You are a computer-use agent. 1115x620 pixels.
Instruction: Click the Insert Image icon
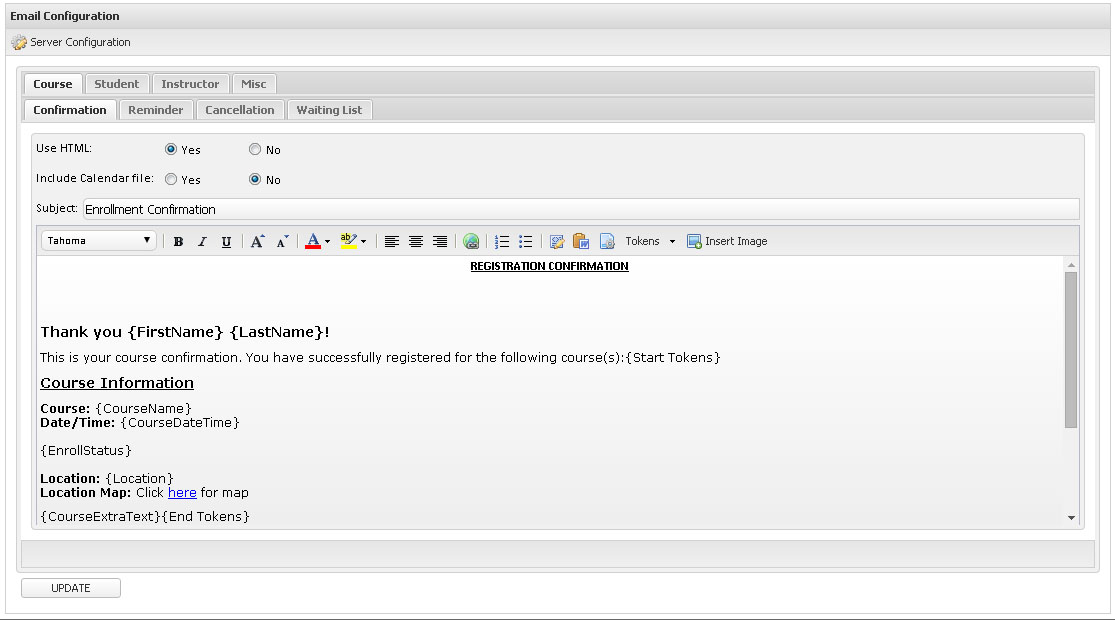(694, 242)
